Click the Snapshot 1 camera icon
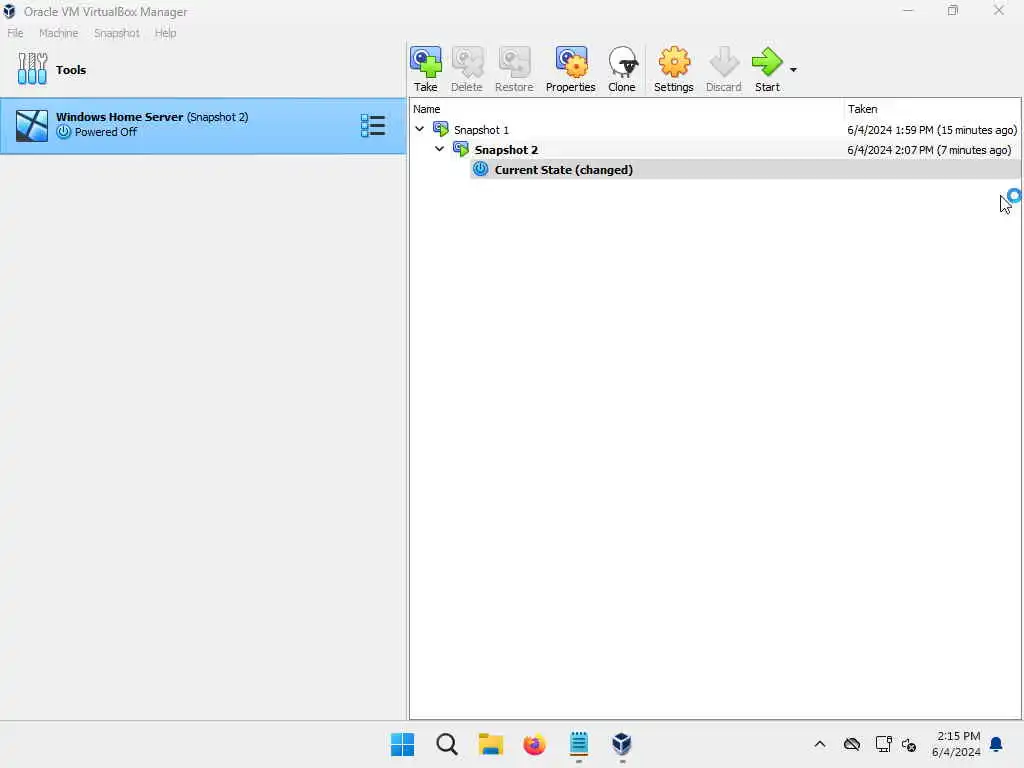1024x768 pixels. 441,129
